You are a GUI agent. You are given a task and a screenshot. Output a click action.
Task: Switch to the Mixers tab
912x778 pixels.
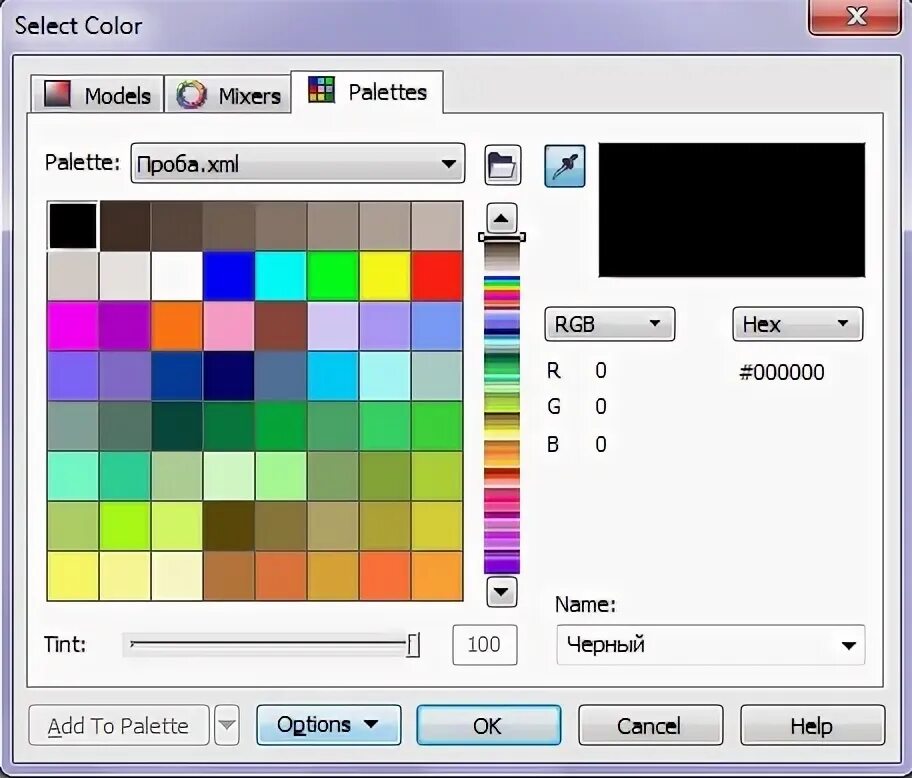228,94
